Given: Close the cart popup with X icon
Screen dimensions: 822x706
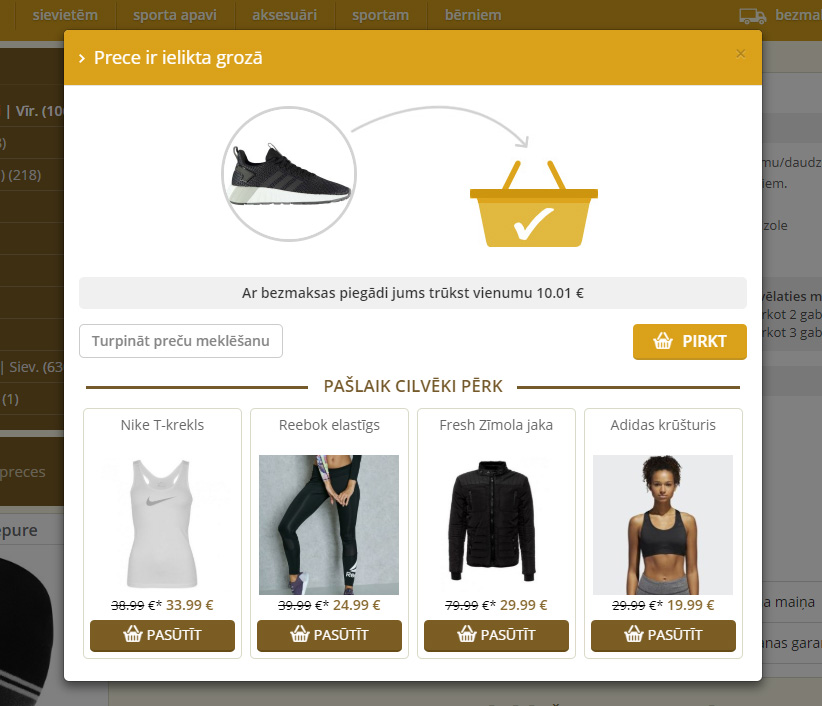Looking at the screenshot, I should pos(740,53).
